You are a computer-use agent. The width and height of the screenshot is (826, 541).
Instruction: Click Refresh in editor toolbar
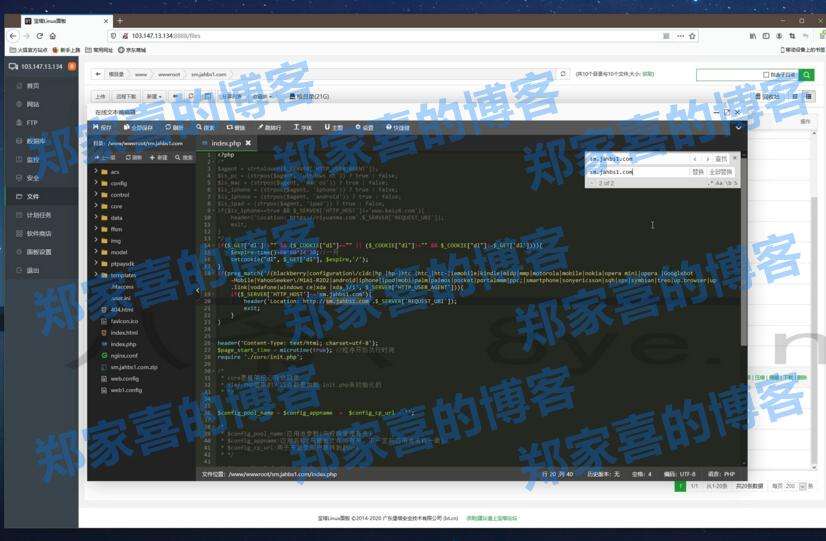[x=174, y=127]
